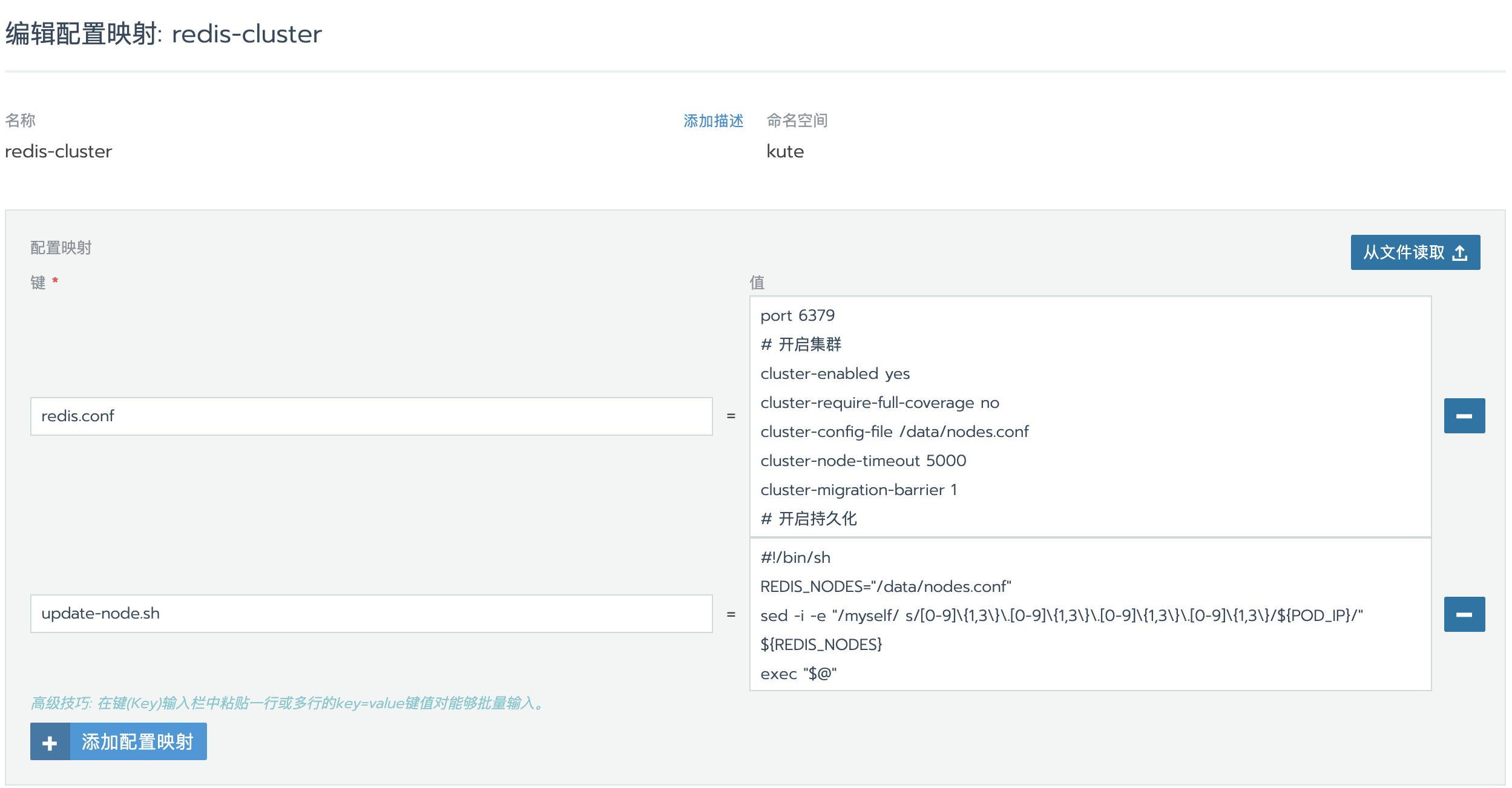The image size is (1512, 788).
Task: Click the 从文件读取 button to import a file
Action: tap(1415, 252)
